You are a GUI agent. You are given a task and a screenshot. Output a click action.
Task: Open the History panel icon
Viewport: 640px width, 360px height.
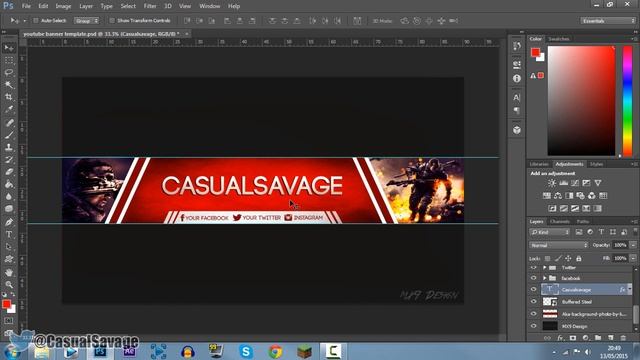point(517,46)
